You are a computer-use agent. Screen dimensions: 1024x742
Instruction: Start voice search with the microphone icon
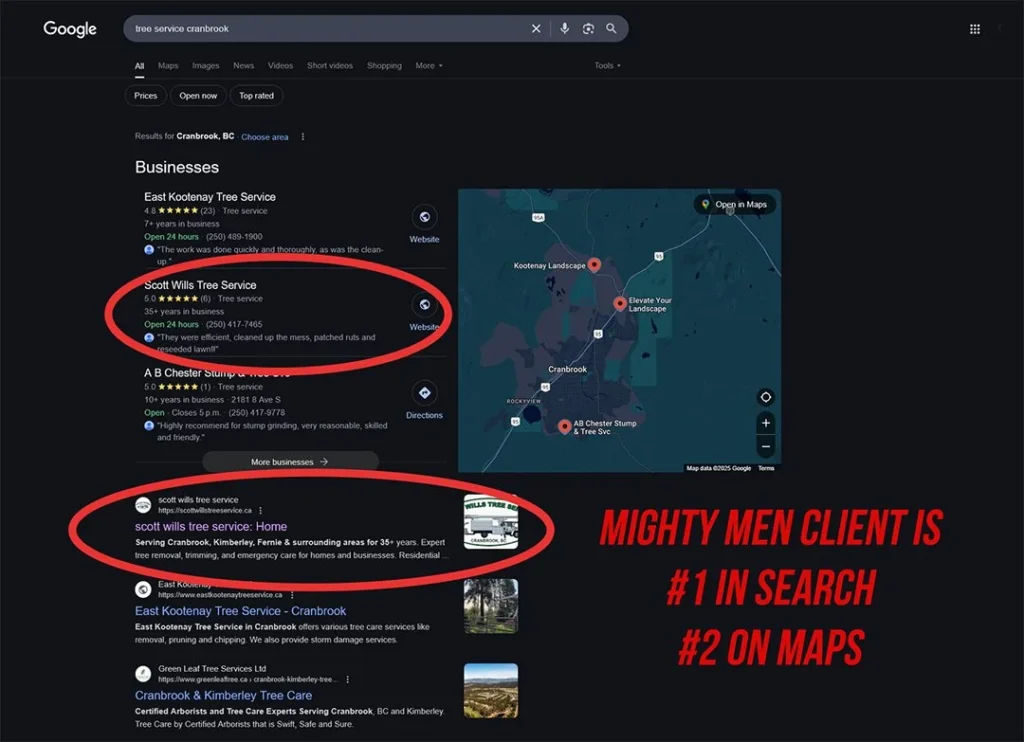(564, 28)
